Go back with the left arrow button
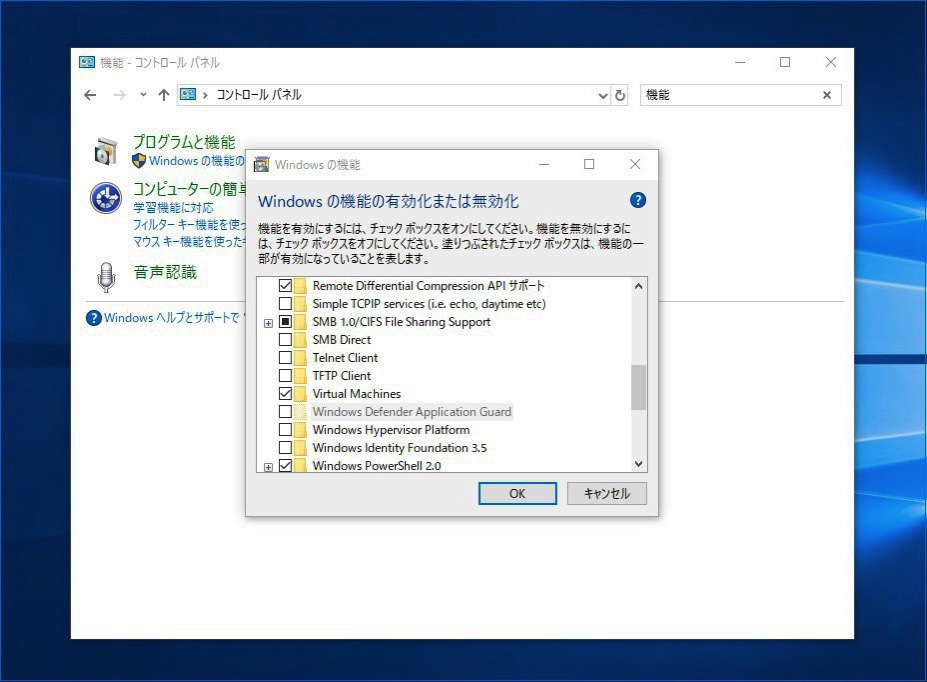927x682 pixels. pyautogui.click(x=90, y=95)
